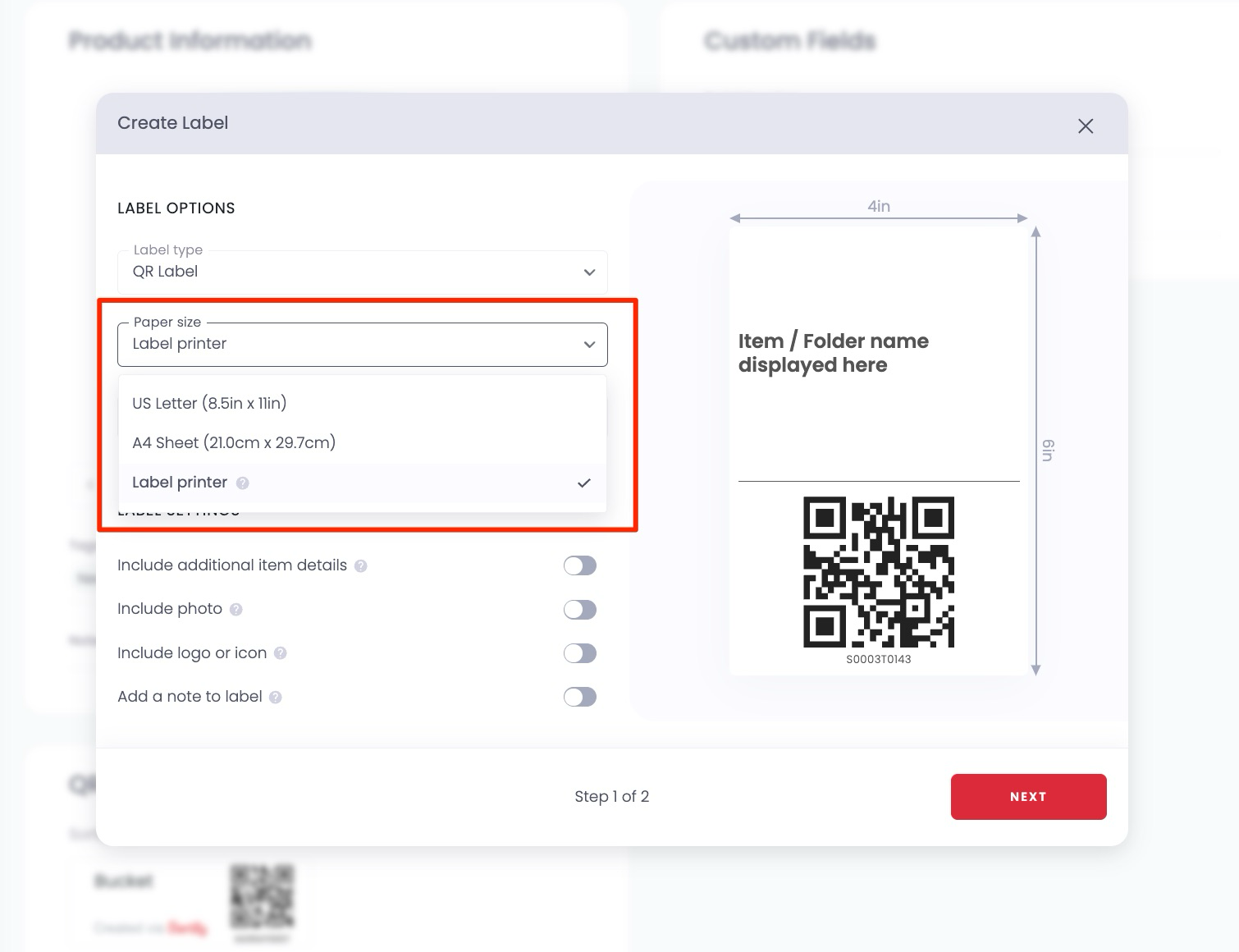The image size is (1239, 952).
Task: Click the NEXT button
Action: tap(1028, 796)
